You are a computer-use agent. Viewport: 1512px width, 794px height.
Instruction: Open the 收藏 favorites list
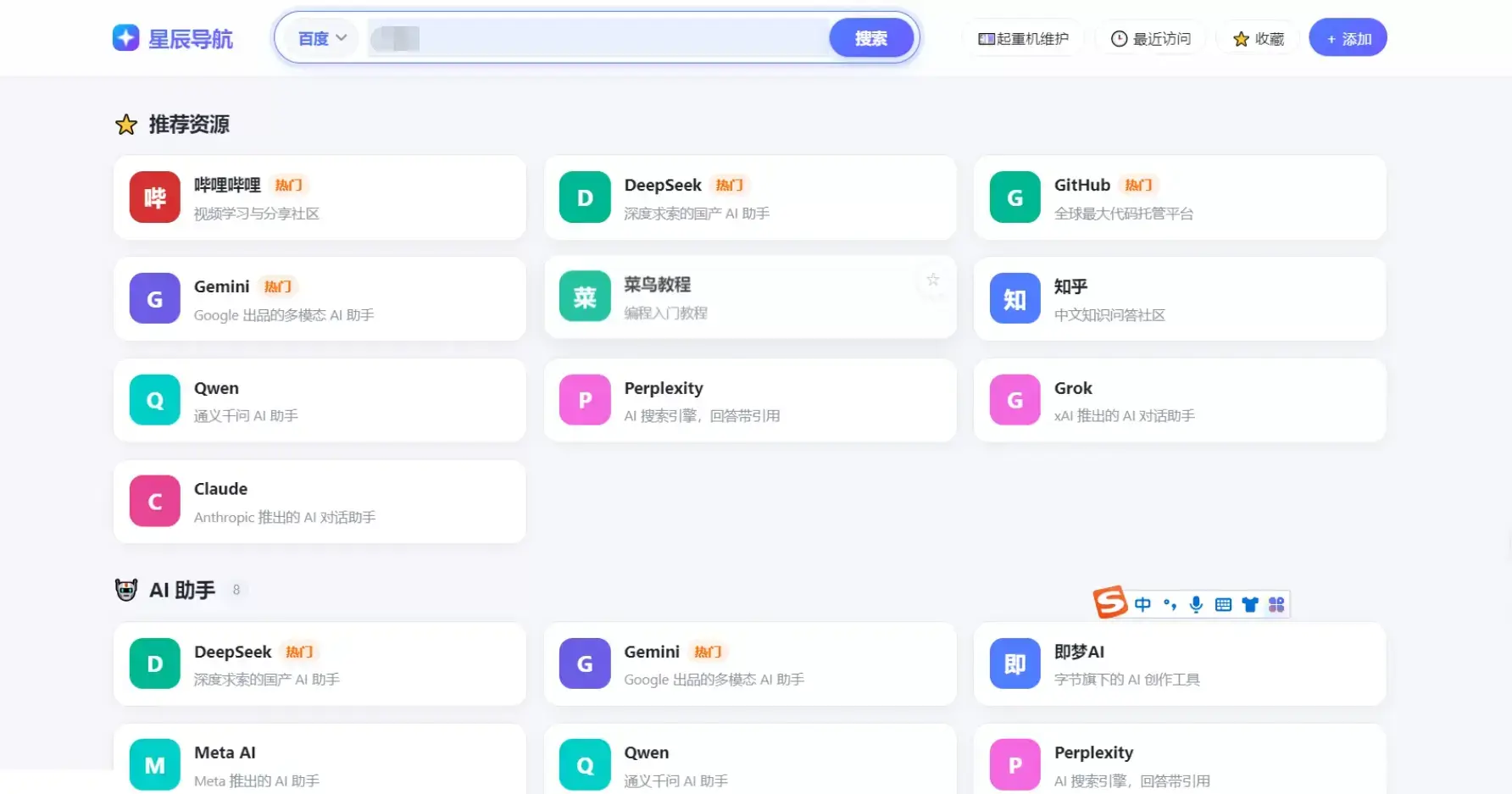coord(1258,39)
